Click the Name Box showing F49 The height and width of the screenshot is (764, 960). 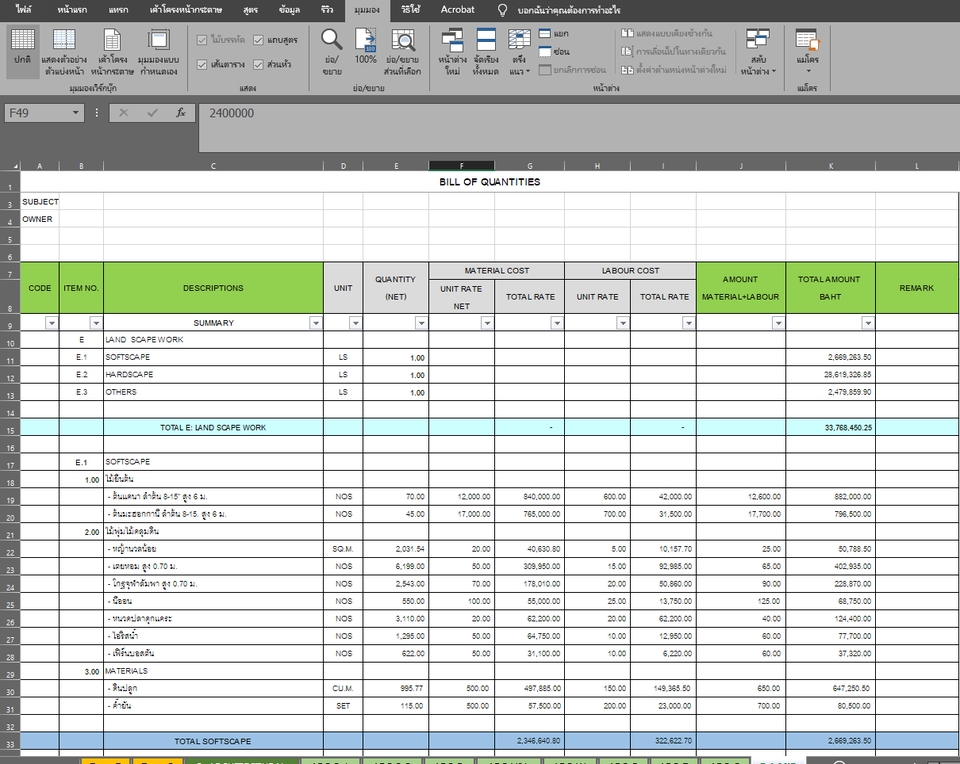pyautogui.click(x=37, y=113)
